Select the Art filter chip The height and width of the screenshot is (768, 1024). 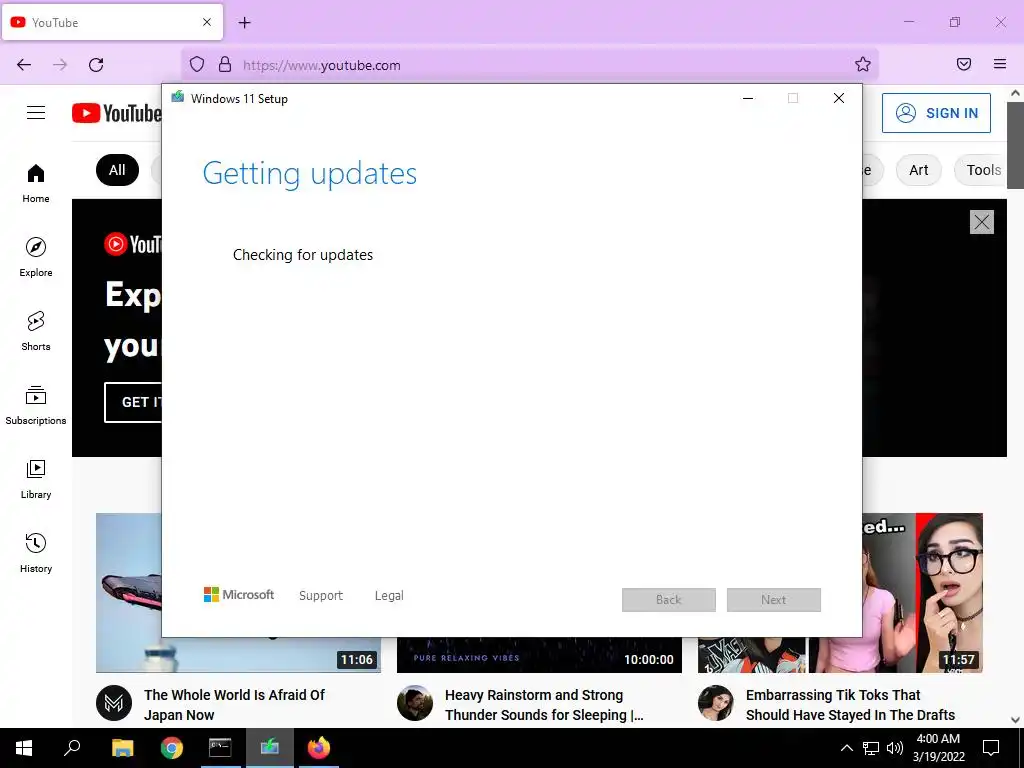point(918,170)
